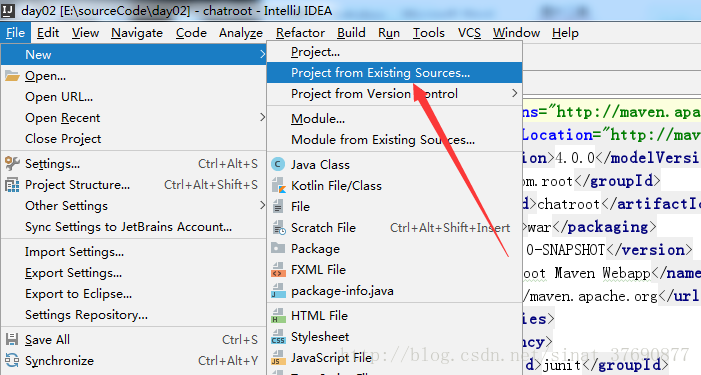Click the HTML File icon

pyautogui.click(x=278, y=316)
